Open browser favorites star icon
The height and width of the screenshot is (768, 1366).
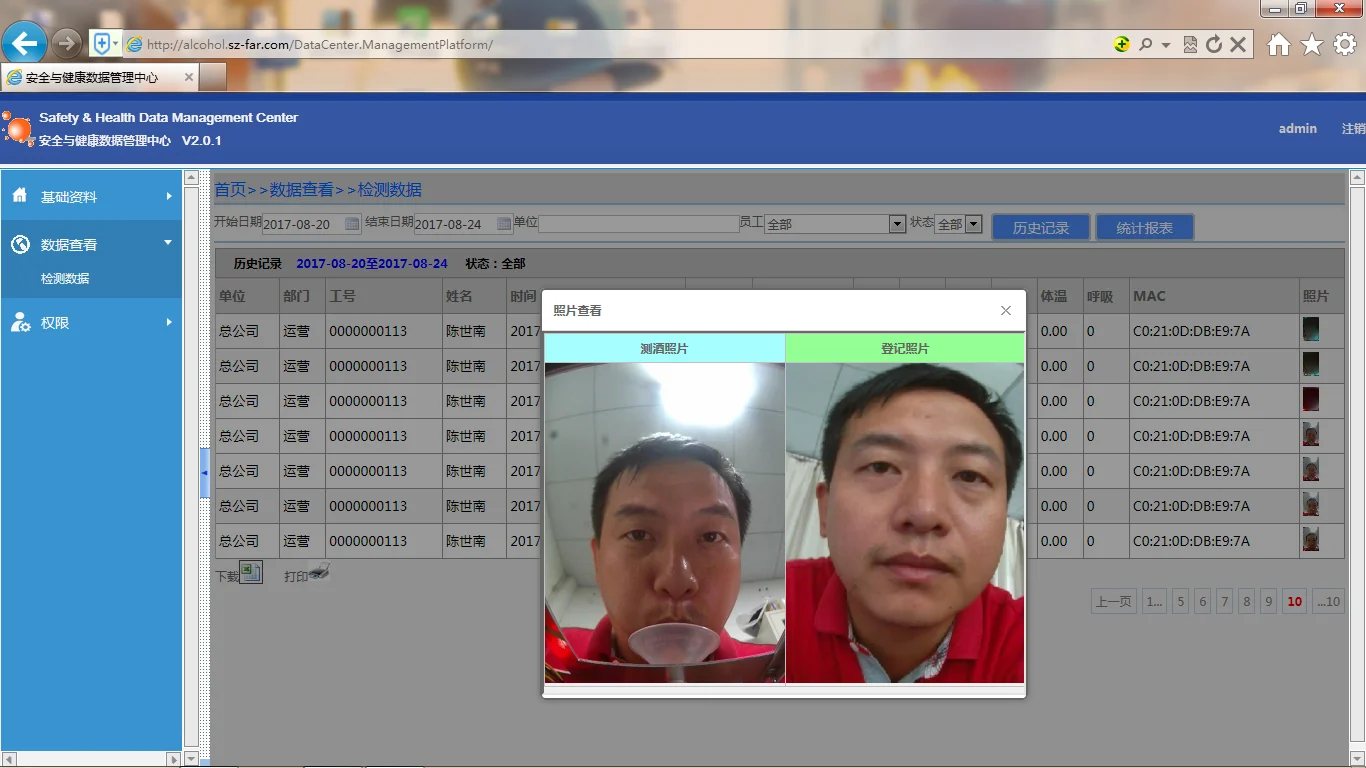pos(1312,45)
